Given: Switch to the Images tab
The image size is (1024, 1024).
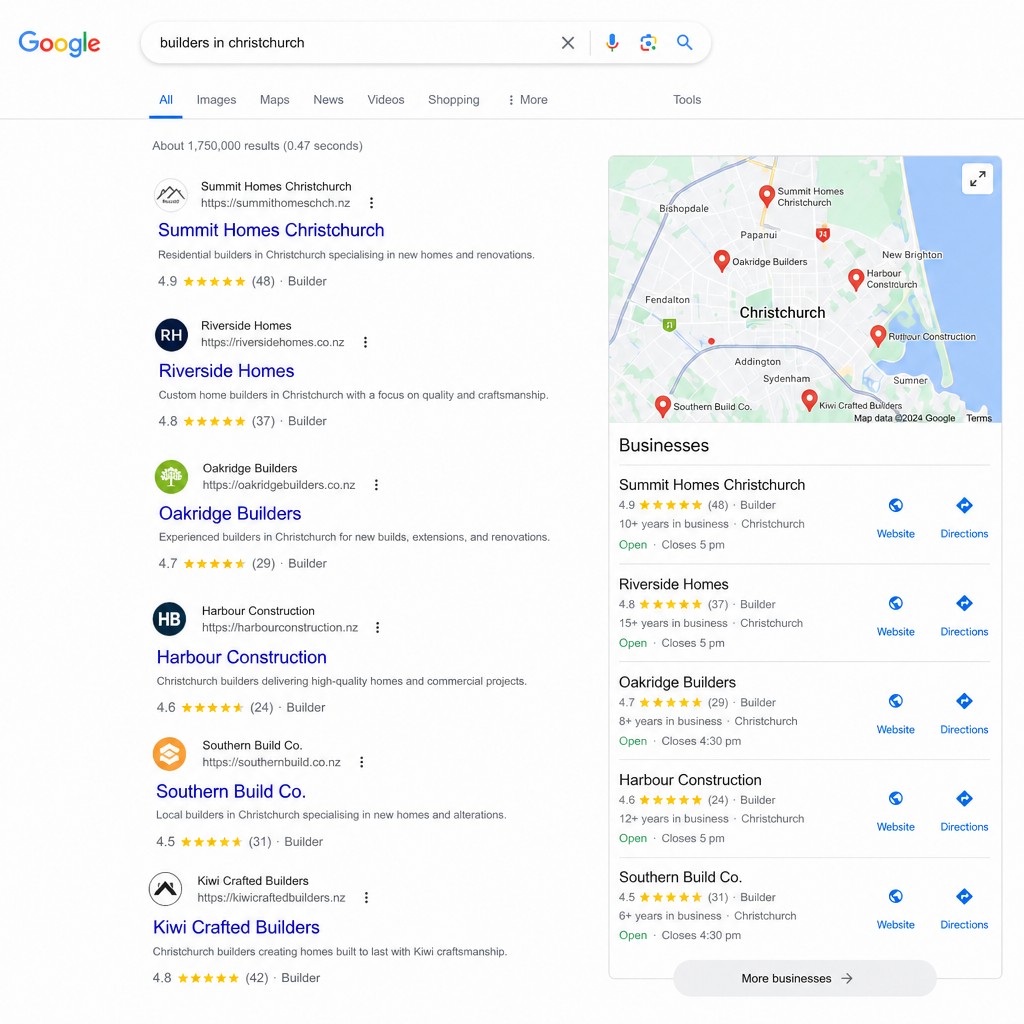Looking at the screenshot, I should (x=216, y=100).
